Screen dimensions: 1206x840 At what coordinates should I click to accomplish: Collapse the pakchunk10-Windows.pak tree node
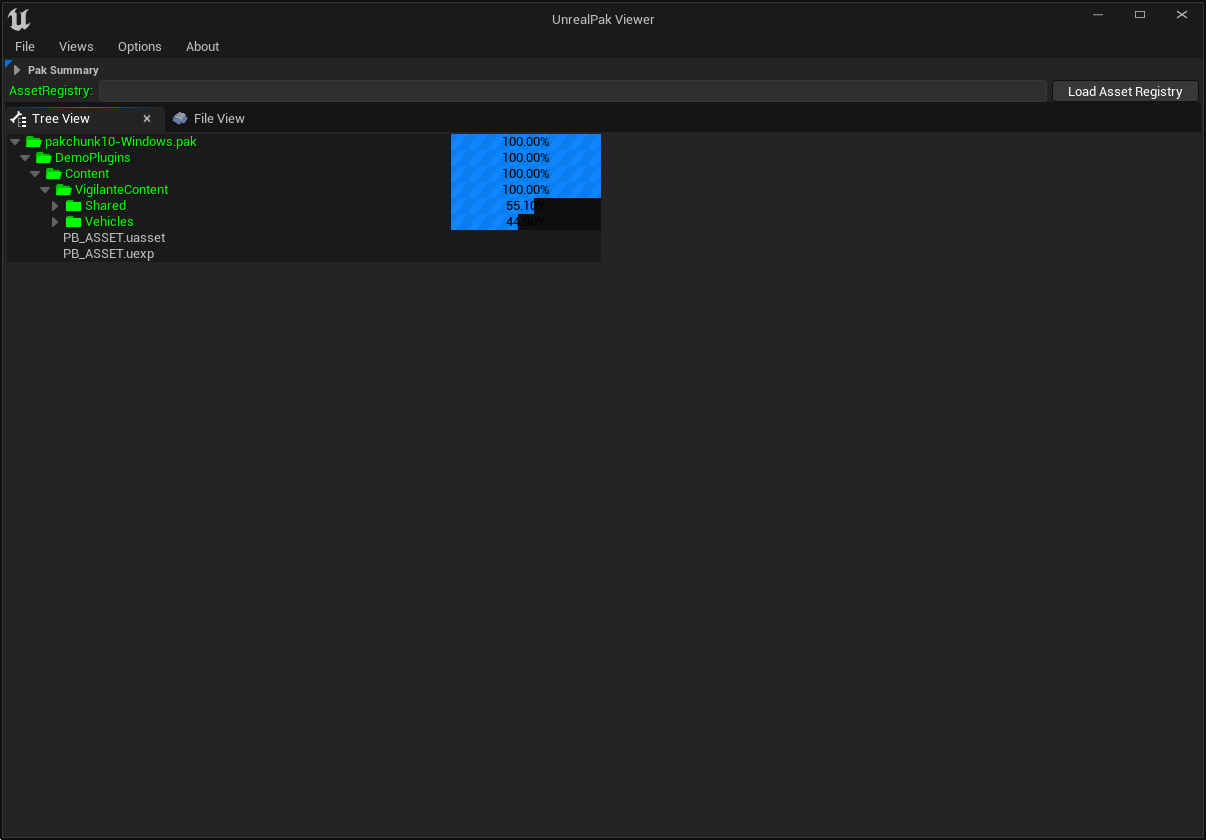tap(15, 142)
